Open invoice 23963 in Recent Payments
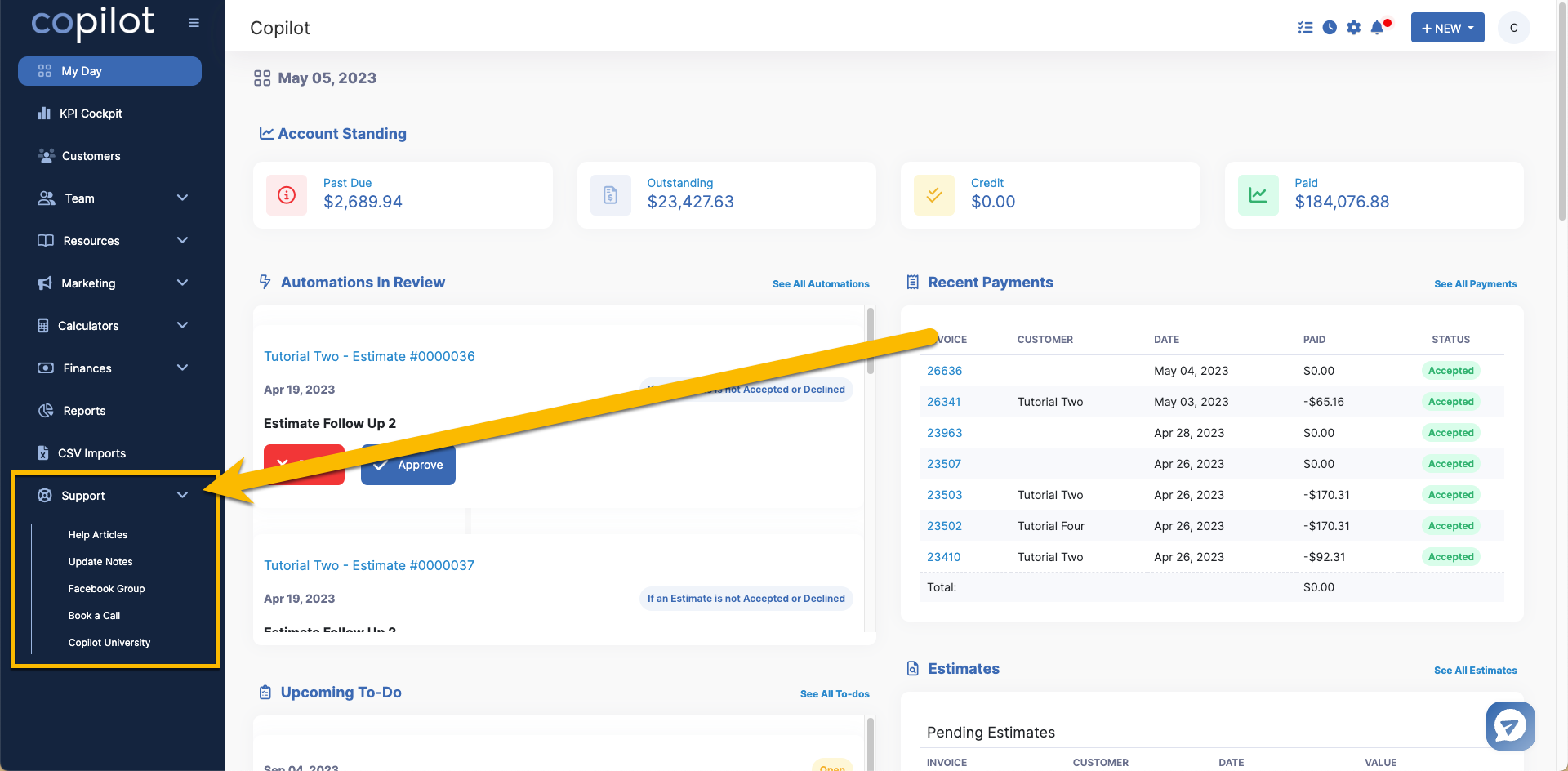The width and height of the screenshot is (1568, 771). (x=944, y=433)
